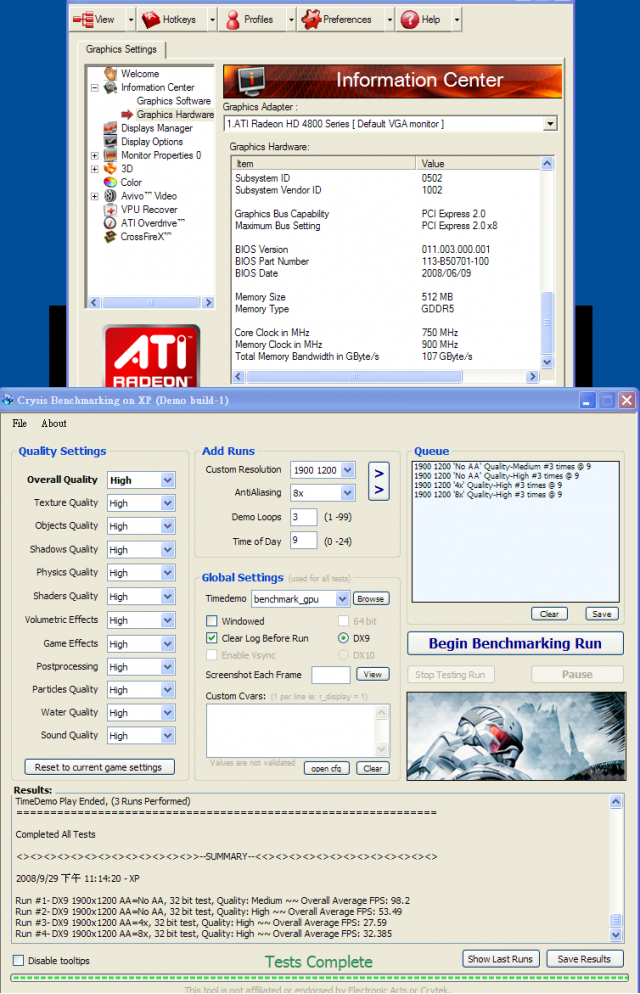Viewport: 640px width, 994px height.
Task: Expand the Monitor Properties 0 node
Action: 94,156
